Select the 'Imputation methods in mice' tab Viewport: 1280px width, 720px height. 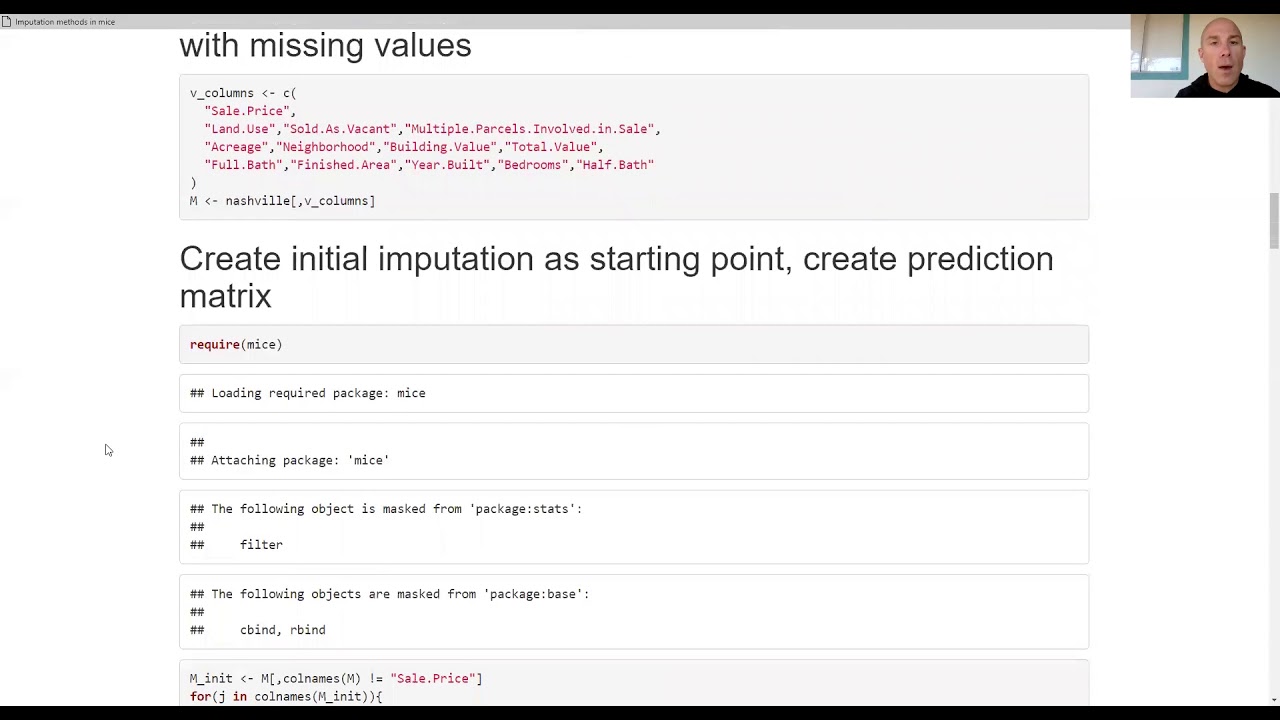pos(65,22)
